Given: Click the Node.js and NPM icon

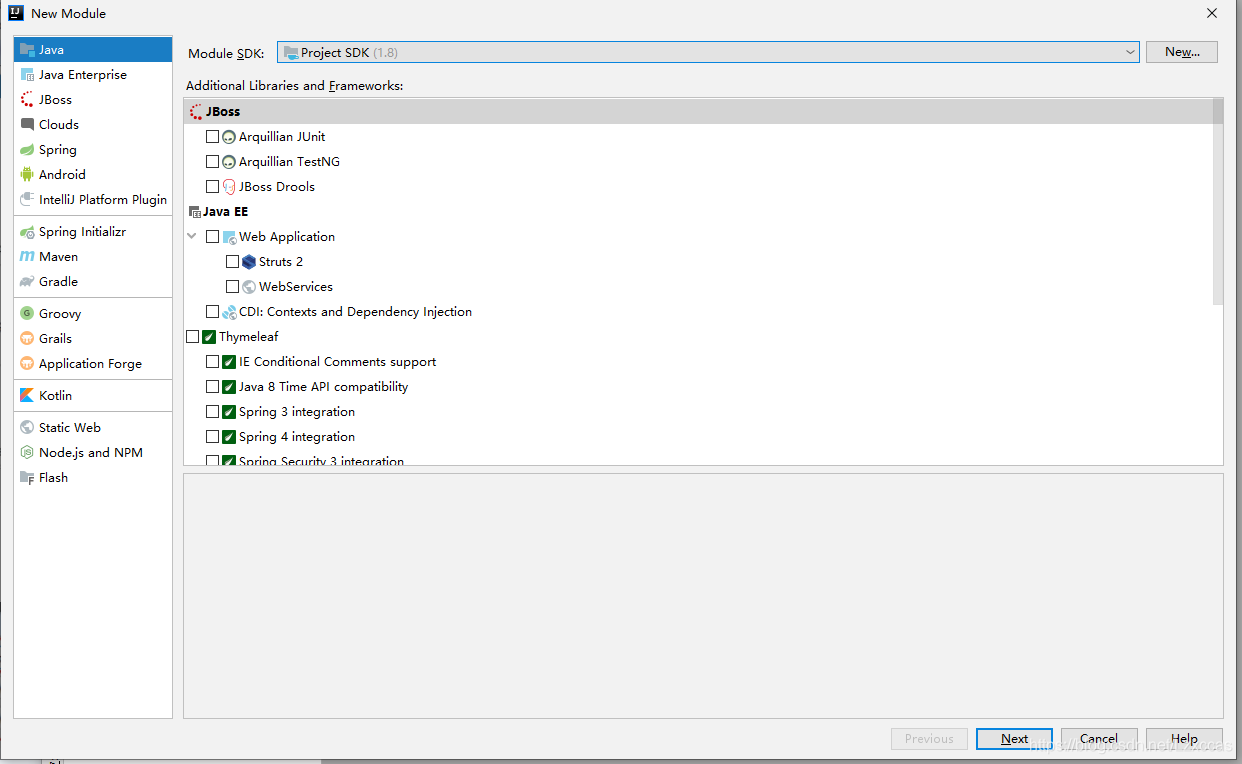Looking at the screenshot, I should pos(27,452).
